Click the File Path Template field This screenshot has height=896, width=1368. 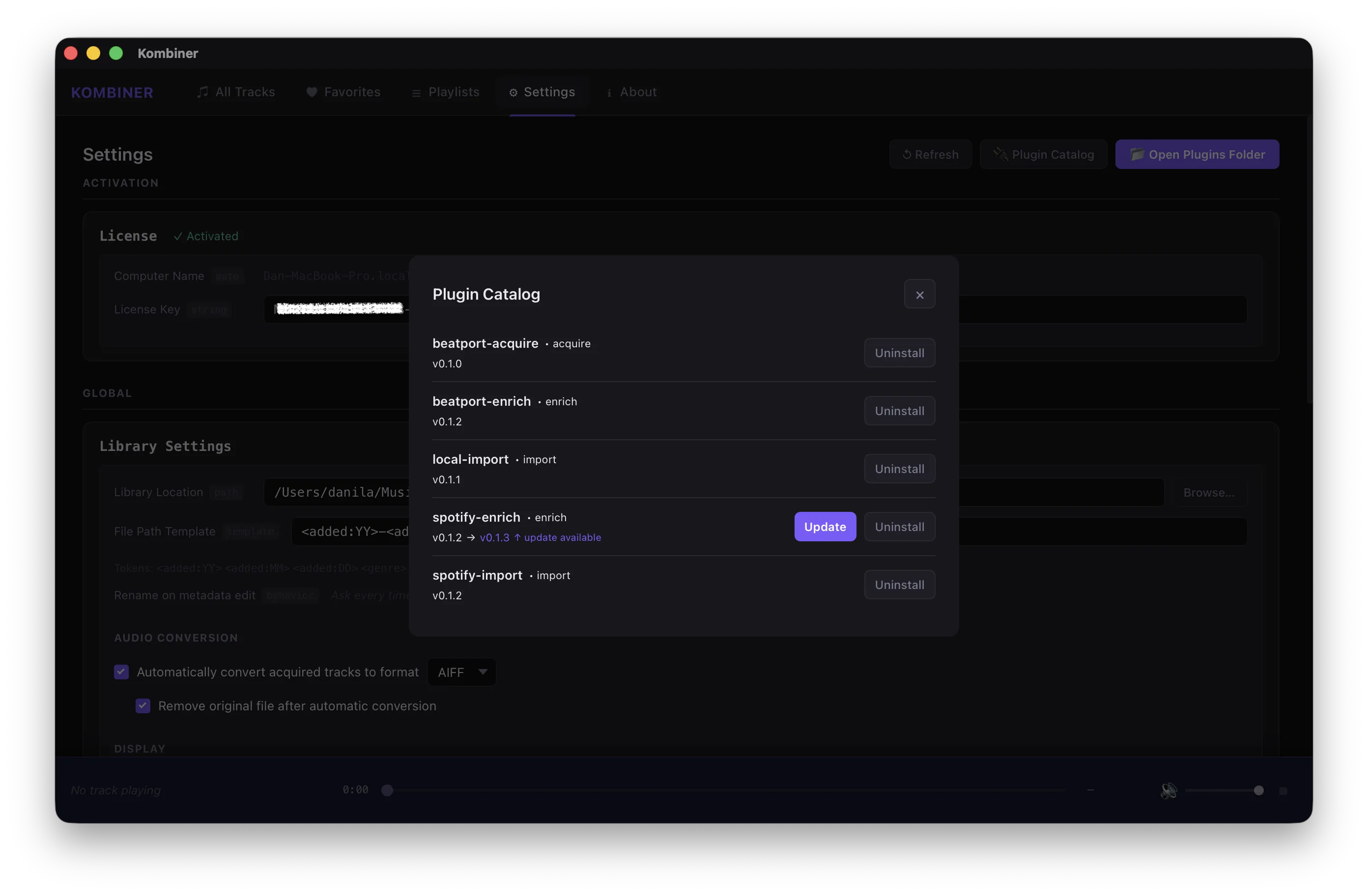[769, 532]
